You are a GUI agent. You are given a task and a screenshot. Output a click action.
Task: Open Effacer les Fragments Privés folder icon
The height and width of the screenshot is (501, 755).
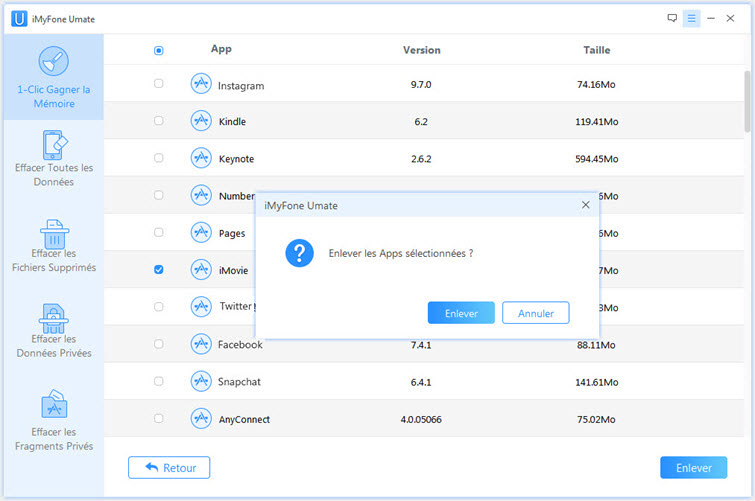[x=54, y=404]
